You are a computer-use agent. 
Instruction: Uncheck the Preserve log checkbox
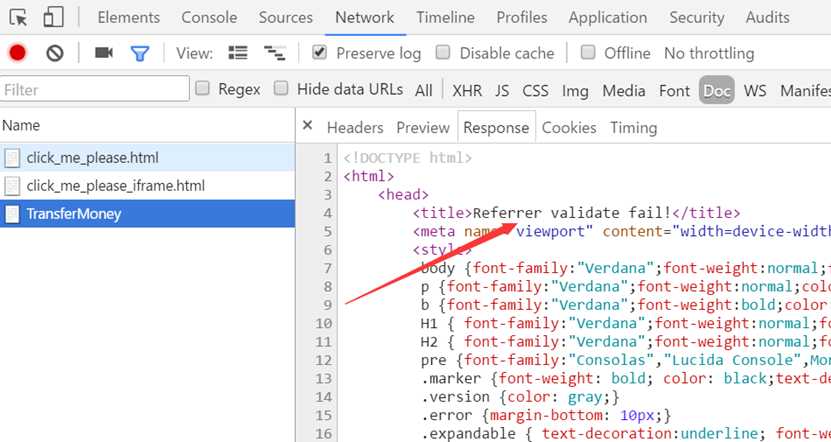[x=319, y=52]
